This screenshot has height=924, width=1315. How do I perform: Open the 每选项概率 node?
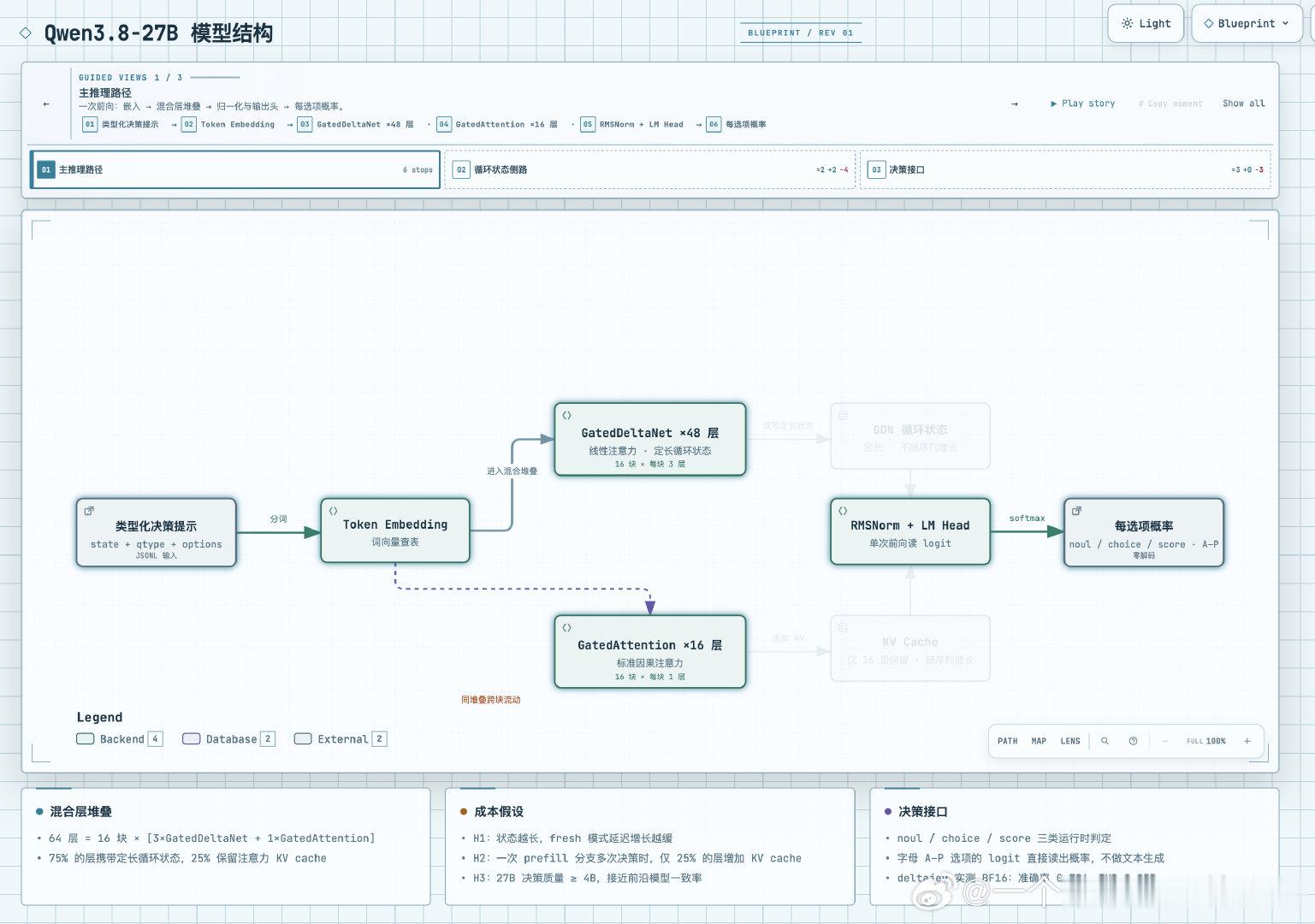pos(1144,532)
